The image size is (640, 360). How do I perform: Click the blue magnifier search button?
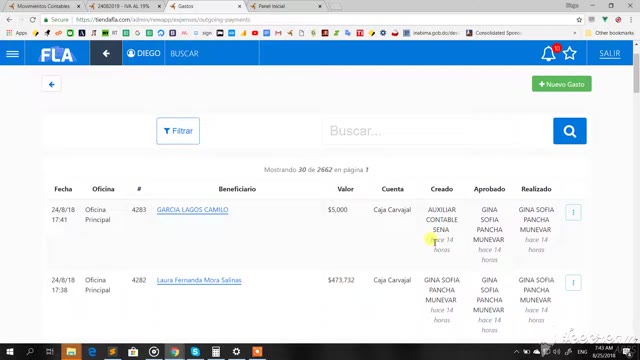[569, 131]
